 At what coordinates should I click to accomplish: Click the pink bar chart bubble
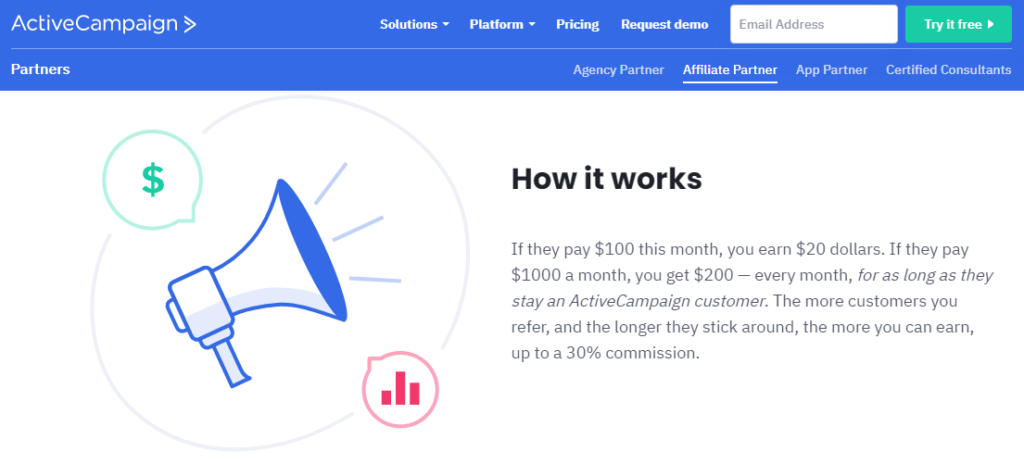point(401,388)
